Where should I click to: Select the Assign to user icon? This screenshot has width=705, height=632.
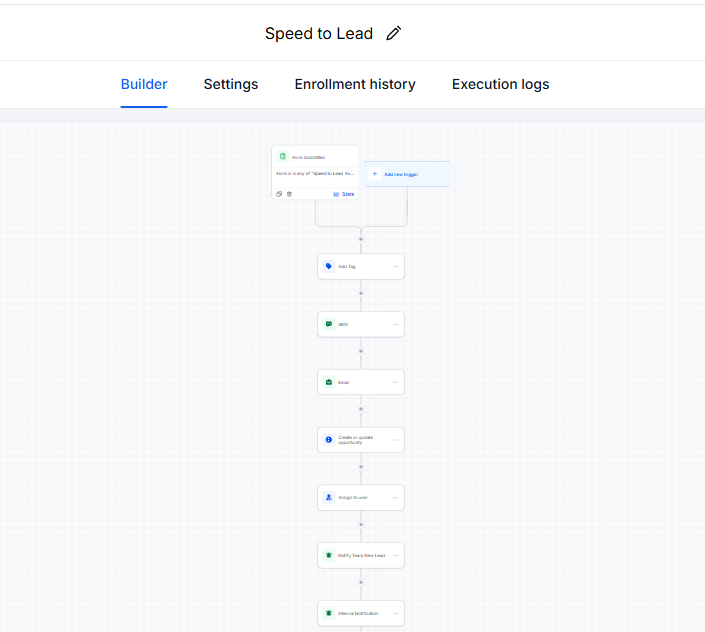pos(329,497)
